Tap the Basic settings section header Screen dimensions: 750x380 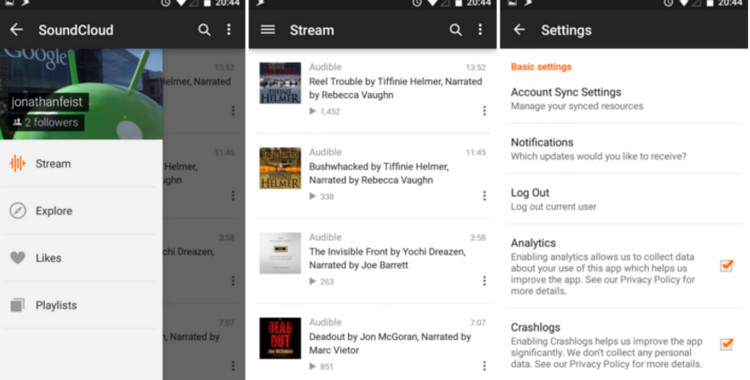(541, 67)
